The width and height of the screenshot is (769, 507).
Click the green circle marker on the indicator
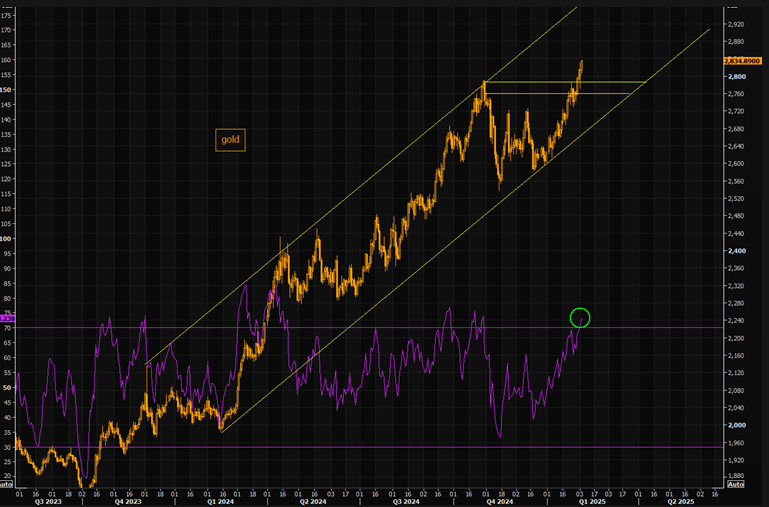(x=580, y=318)
